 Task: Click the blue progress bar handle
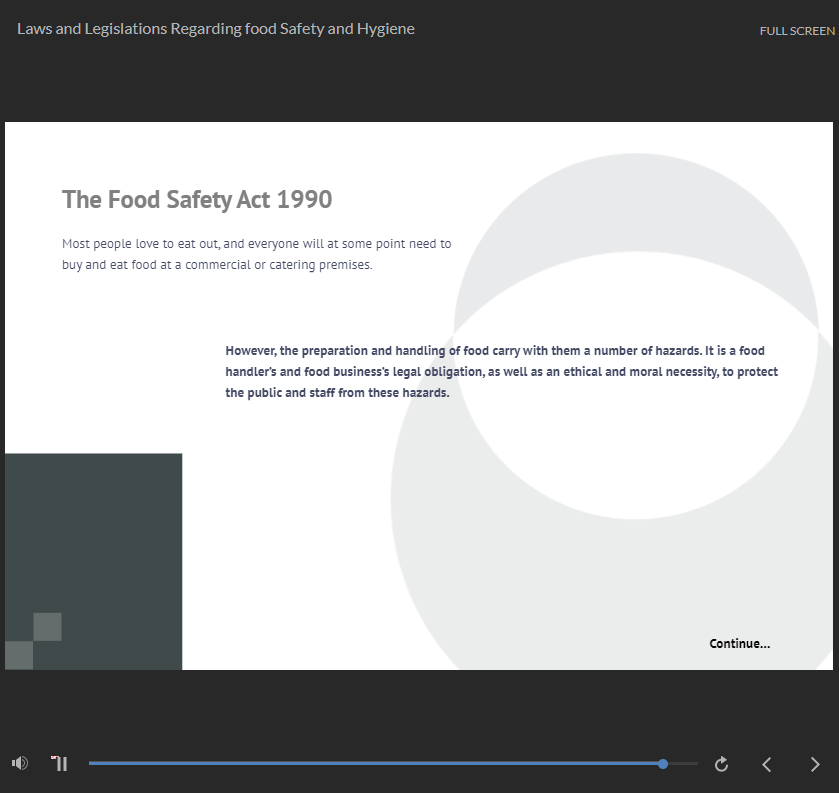(x=663, y=764)
